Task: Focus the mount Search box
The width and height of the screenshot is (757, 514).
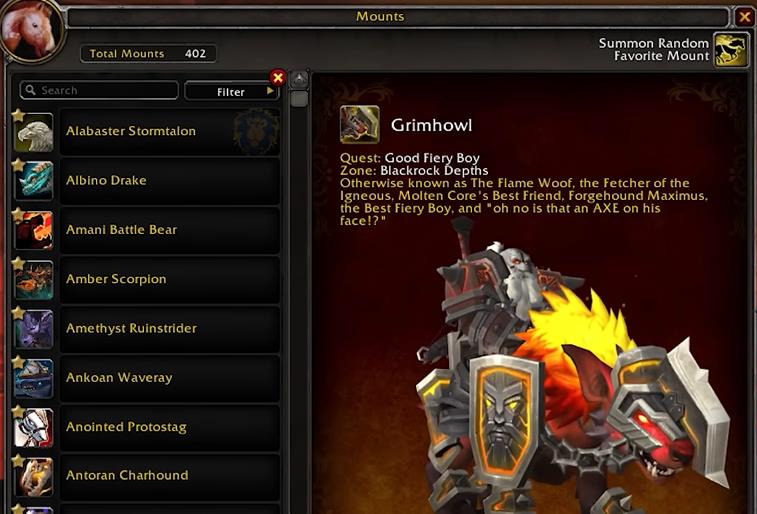Action: pyautogui.click(x=99, y=90)
